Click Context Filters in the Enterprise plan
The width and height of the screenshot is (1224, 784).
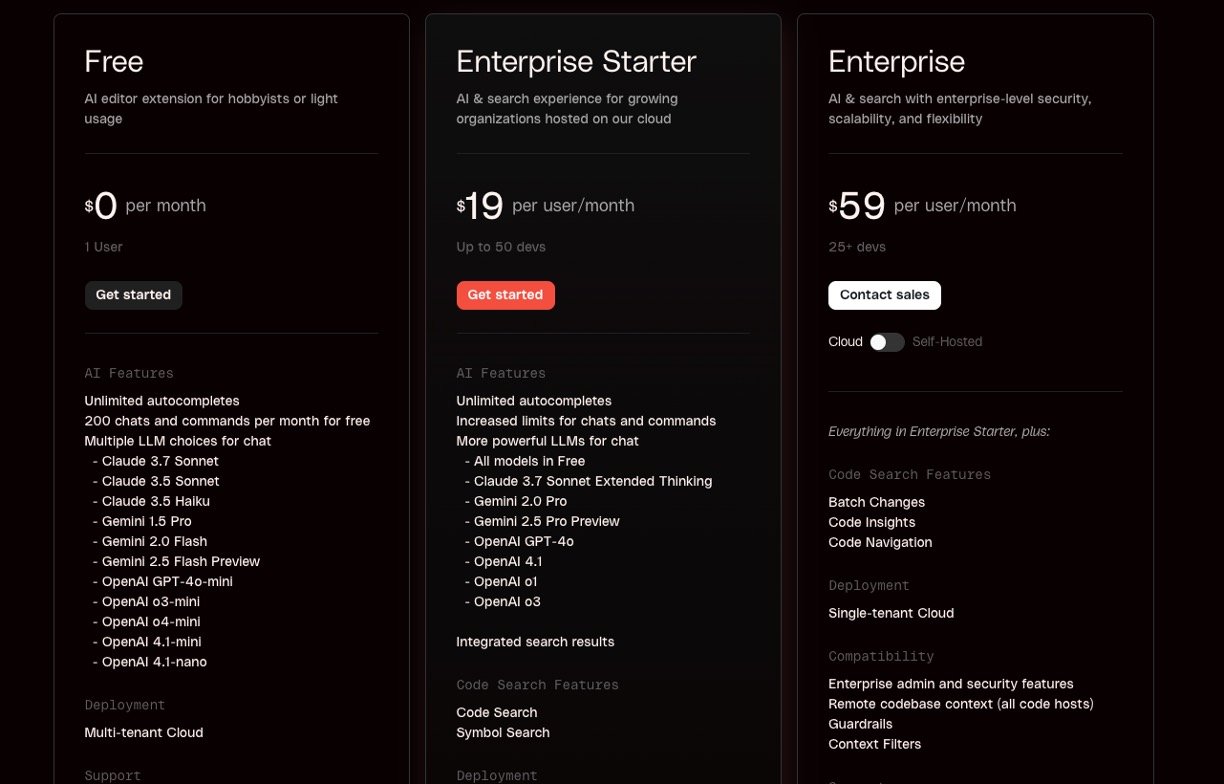874,744
